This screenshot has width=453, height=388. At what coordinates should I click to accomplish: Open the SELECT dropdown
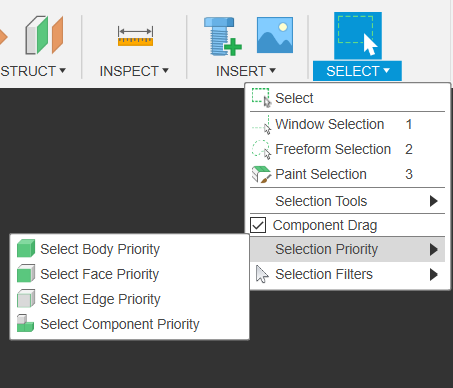[357, 71]
